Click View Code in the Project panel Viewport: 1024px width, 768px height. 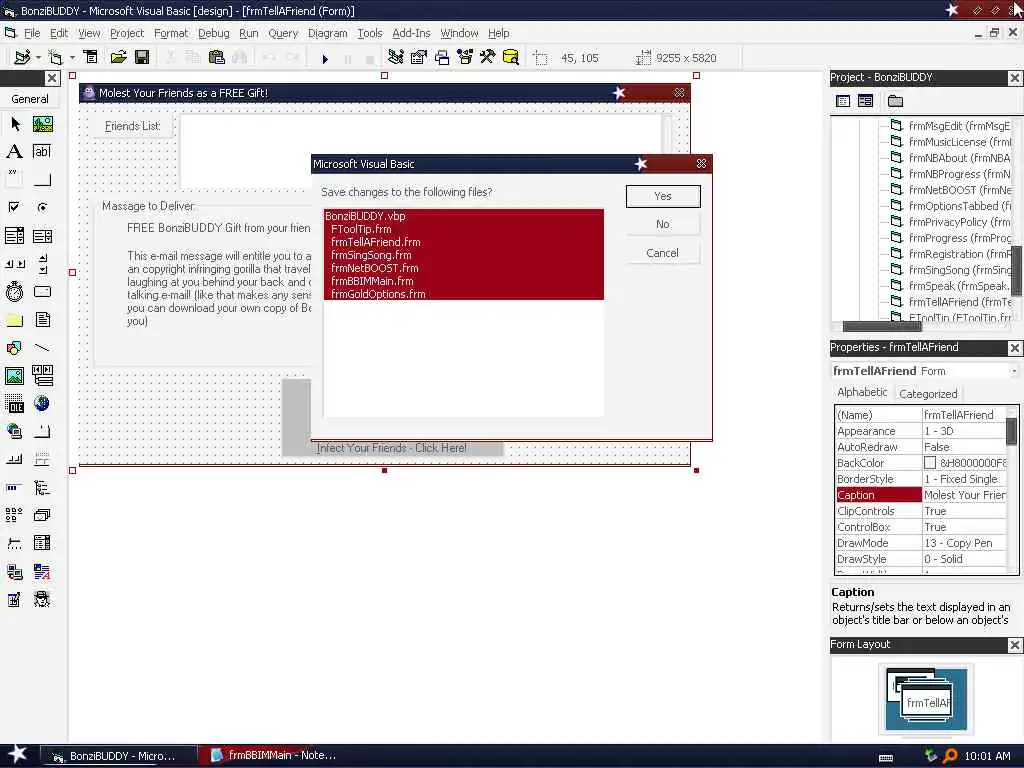(x=843, y=101)
